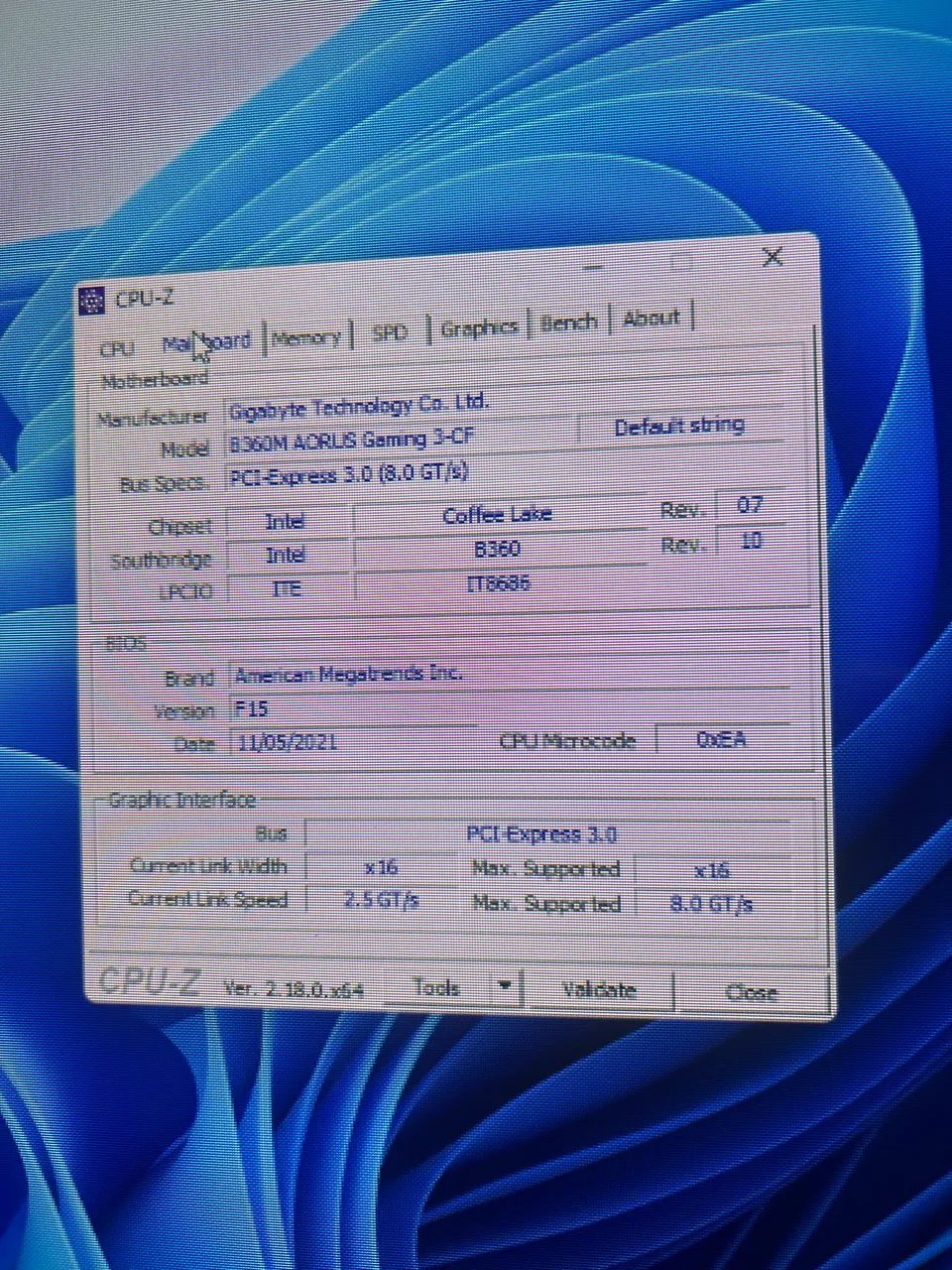Image resolution: width=952 pixels, height=1270 pixels.
Task: Go to the Graphics tab
Action: [479, 327]
